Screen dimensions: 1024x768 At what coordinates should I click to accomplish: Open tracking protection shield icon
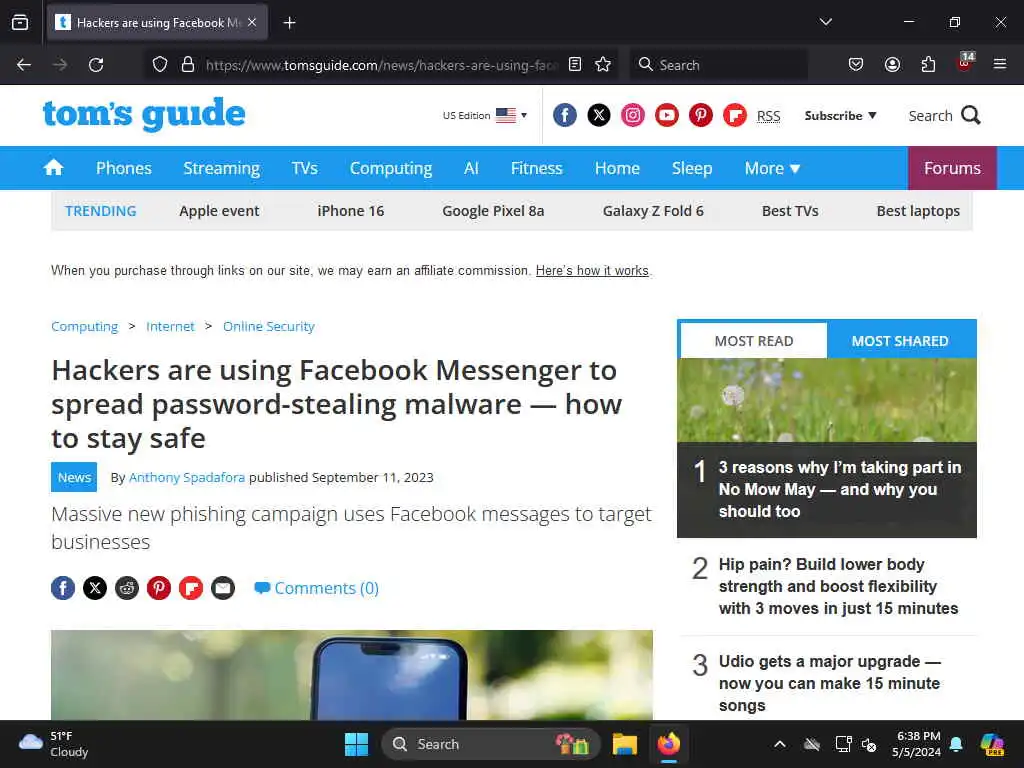tap(160, 65)
